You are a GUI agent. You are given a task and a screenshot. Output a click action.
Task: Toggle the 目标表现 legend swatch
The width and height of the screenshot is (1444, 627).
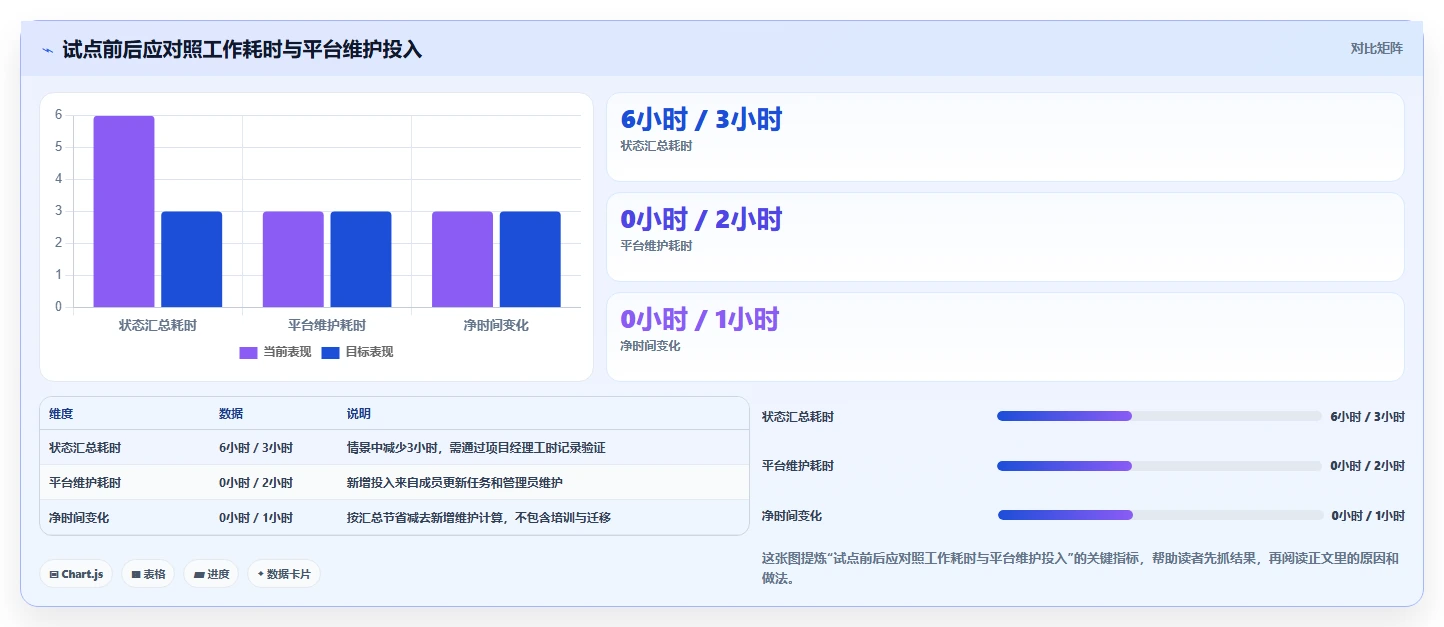point(331,352)
